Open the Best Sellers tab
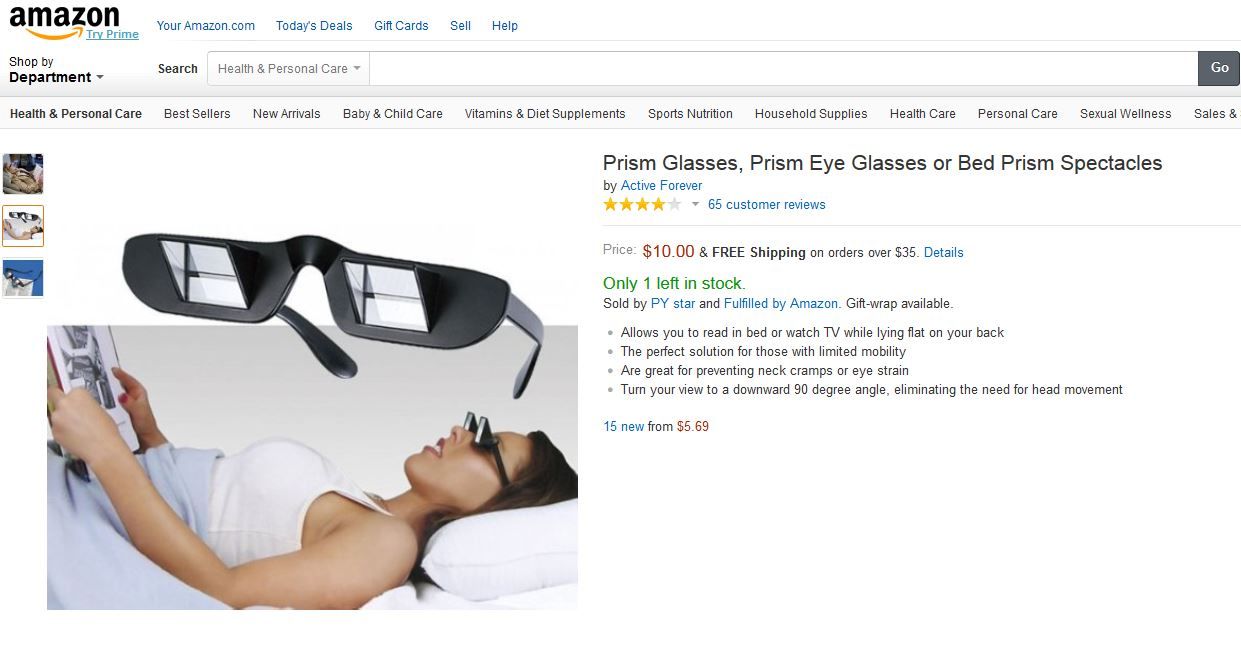This screenshot has width=1241, height=669. (197, 114)
